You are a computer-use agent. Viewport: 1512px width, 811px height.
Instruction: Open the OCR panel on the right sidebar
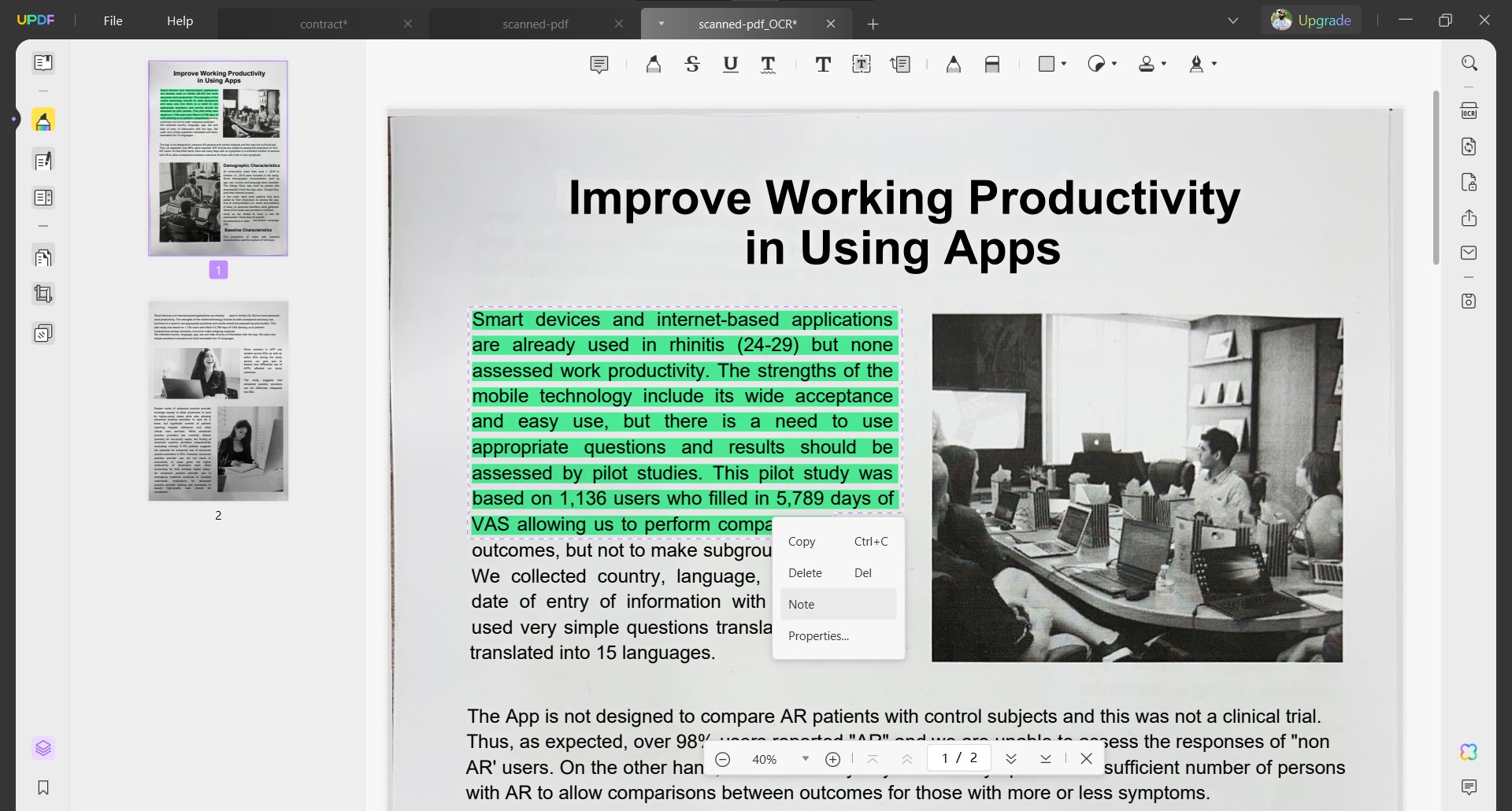1469,110
